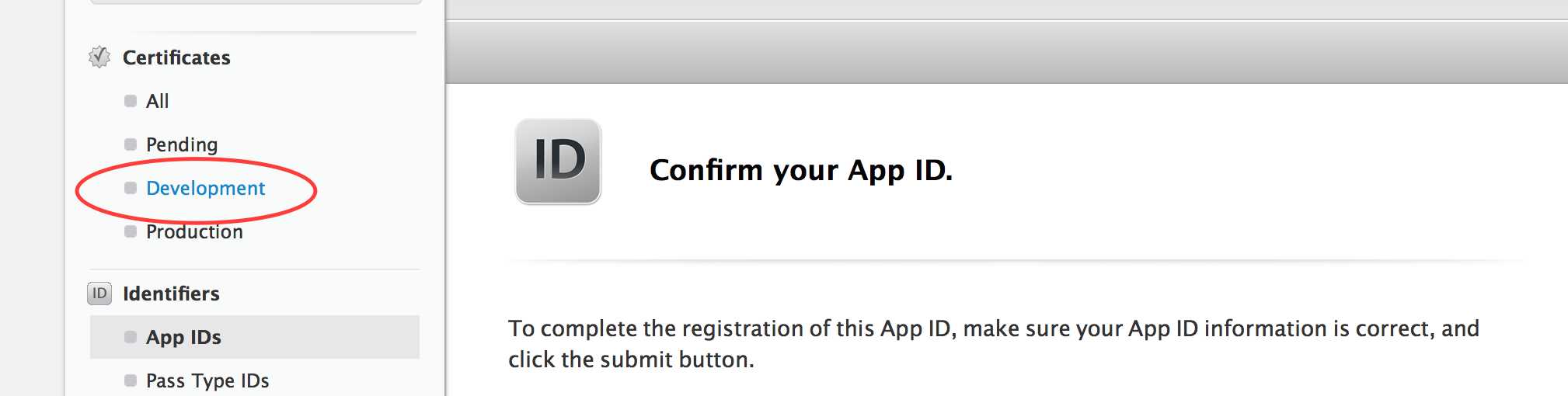Click the large ID app icon
1568x396 pixels.
[x=558, y=162]
